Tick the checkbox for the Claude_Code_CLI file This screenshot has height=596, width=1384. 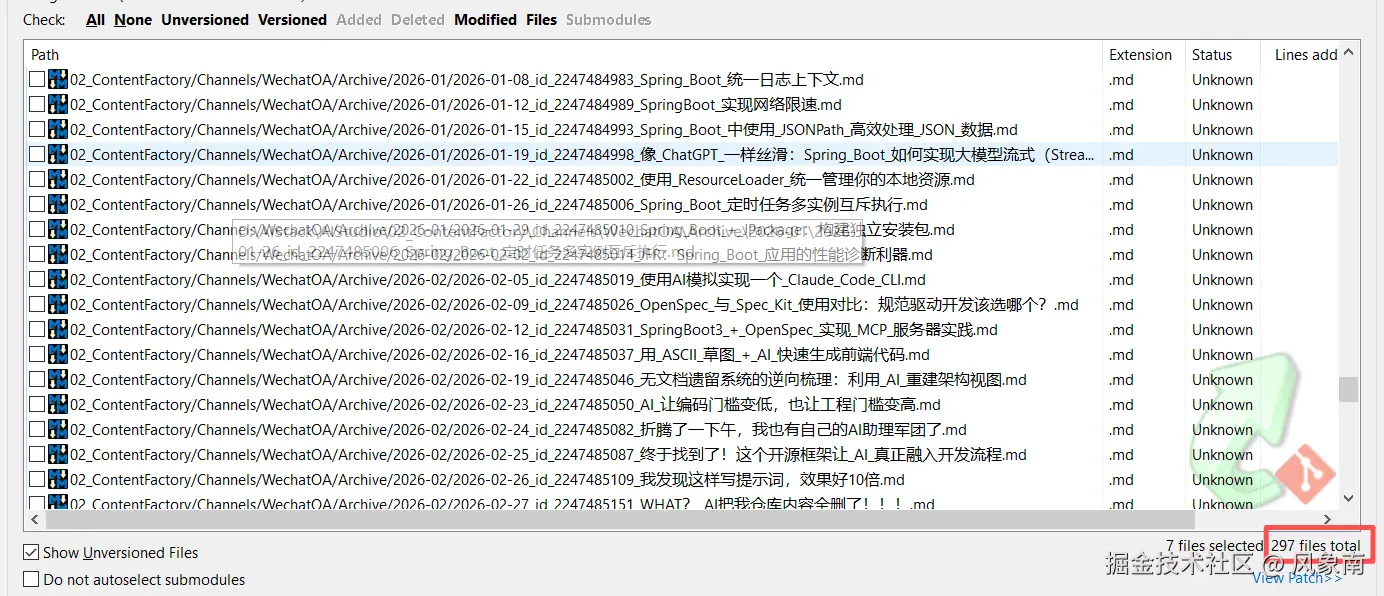click(x=37, y=280)
